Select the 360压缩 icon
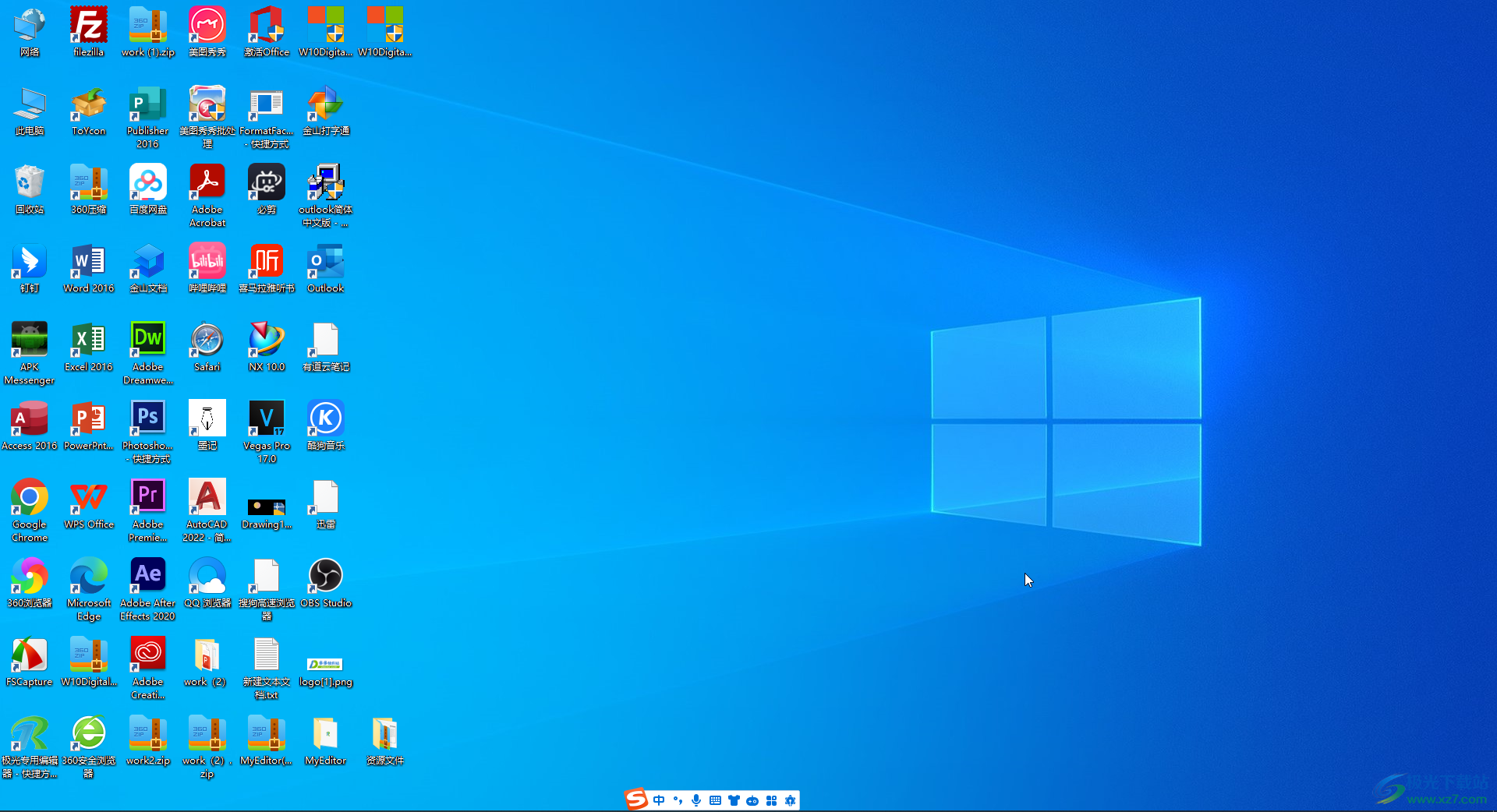 [88, 183]
